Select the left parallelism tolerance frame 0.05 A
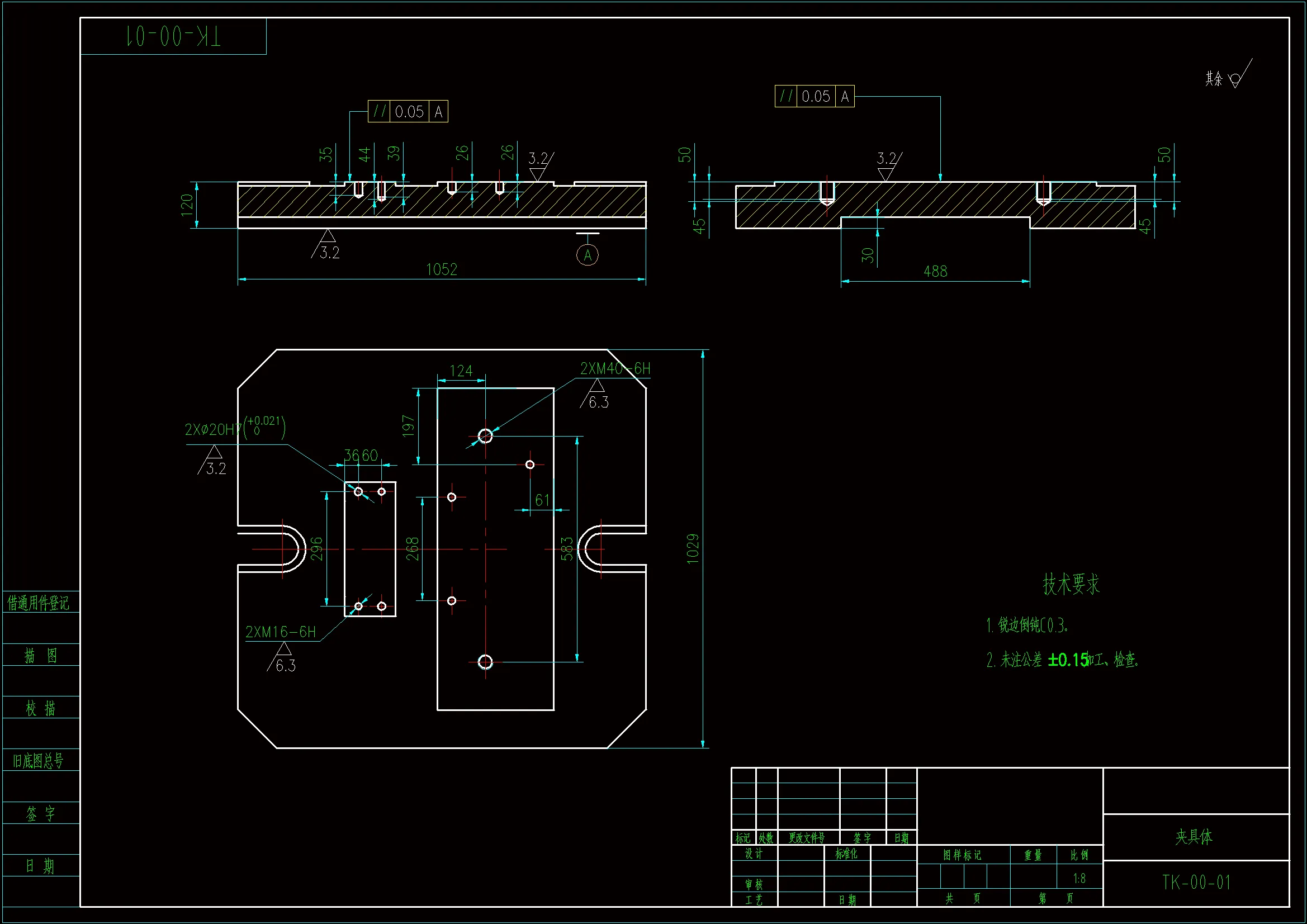 click(408, 112)
